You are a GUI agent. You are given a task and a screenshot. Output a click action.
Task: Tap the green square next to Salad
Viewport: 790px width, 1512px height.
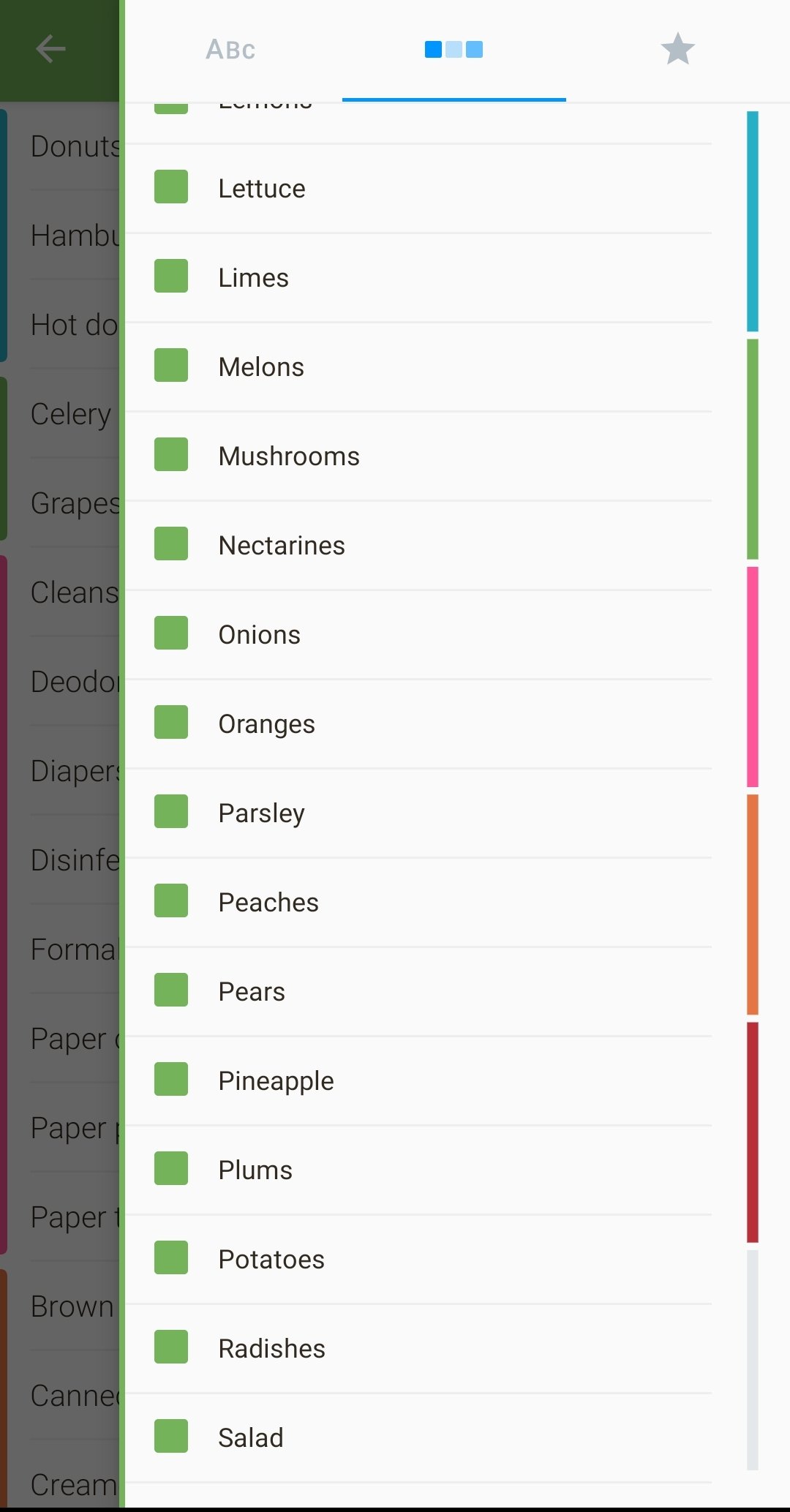click(171, 1436)
